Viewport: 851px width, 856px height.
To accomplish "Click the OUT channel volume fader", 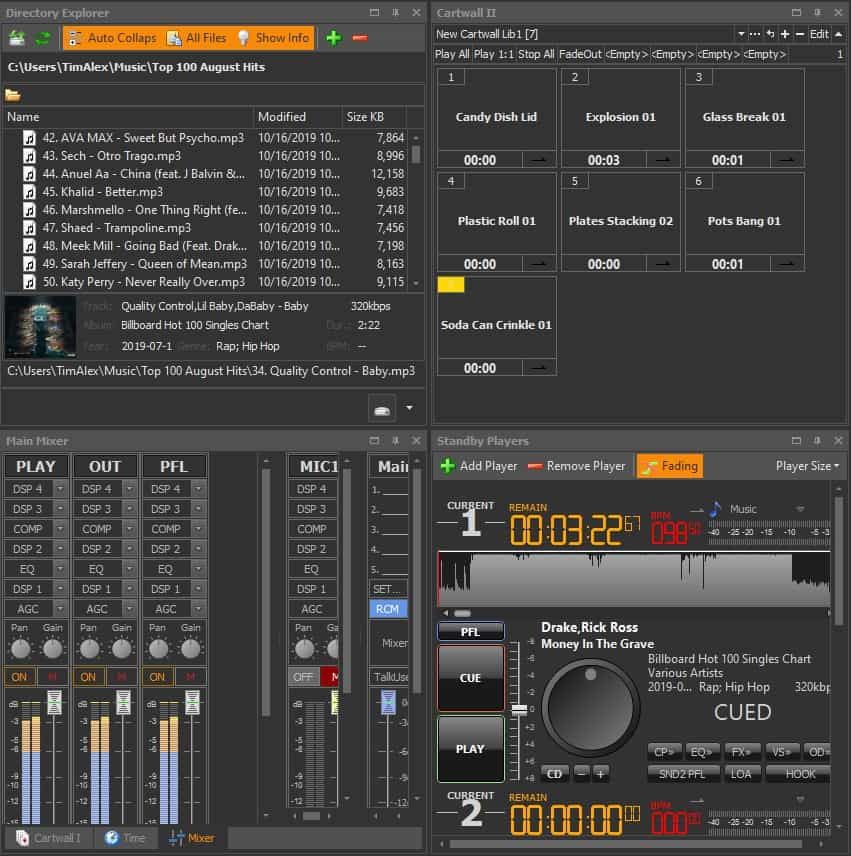I will coord(123,703).
